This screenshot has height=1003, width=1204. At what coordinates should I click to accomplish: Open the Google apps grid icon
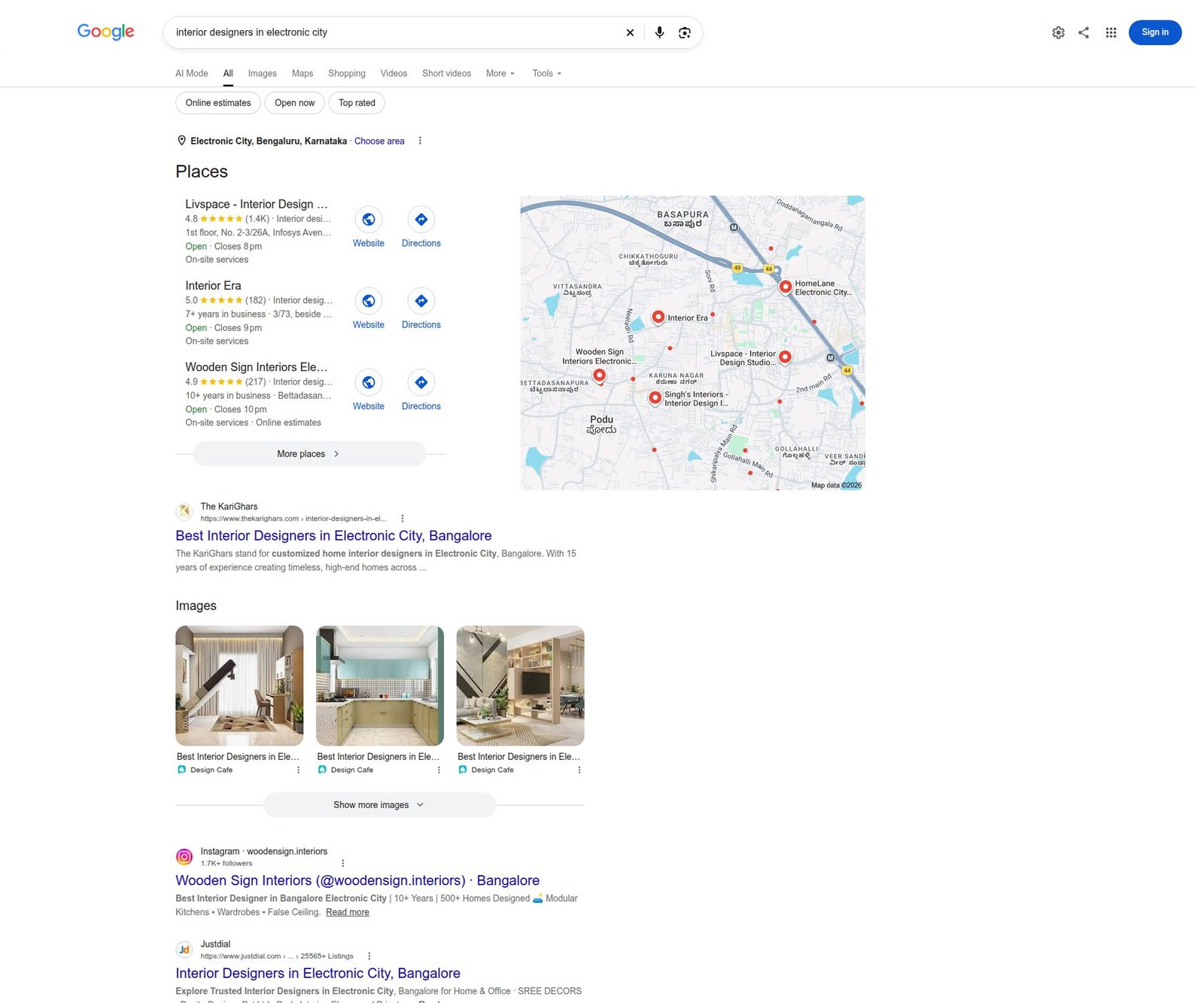1111,32
